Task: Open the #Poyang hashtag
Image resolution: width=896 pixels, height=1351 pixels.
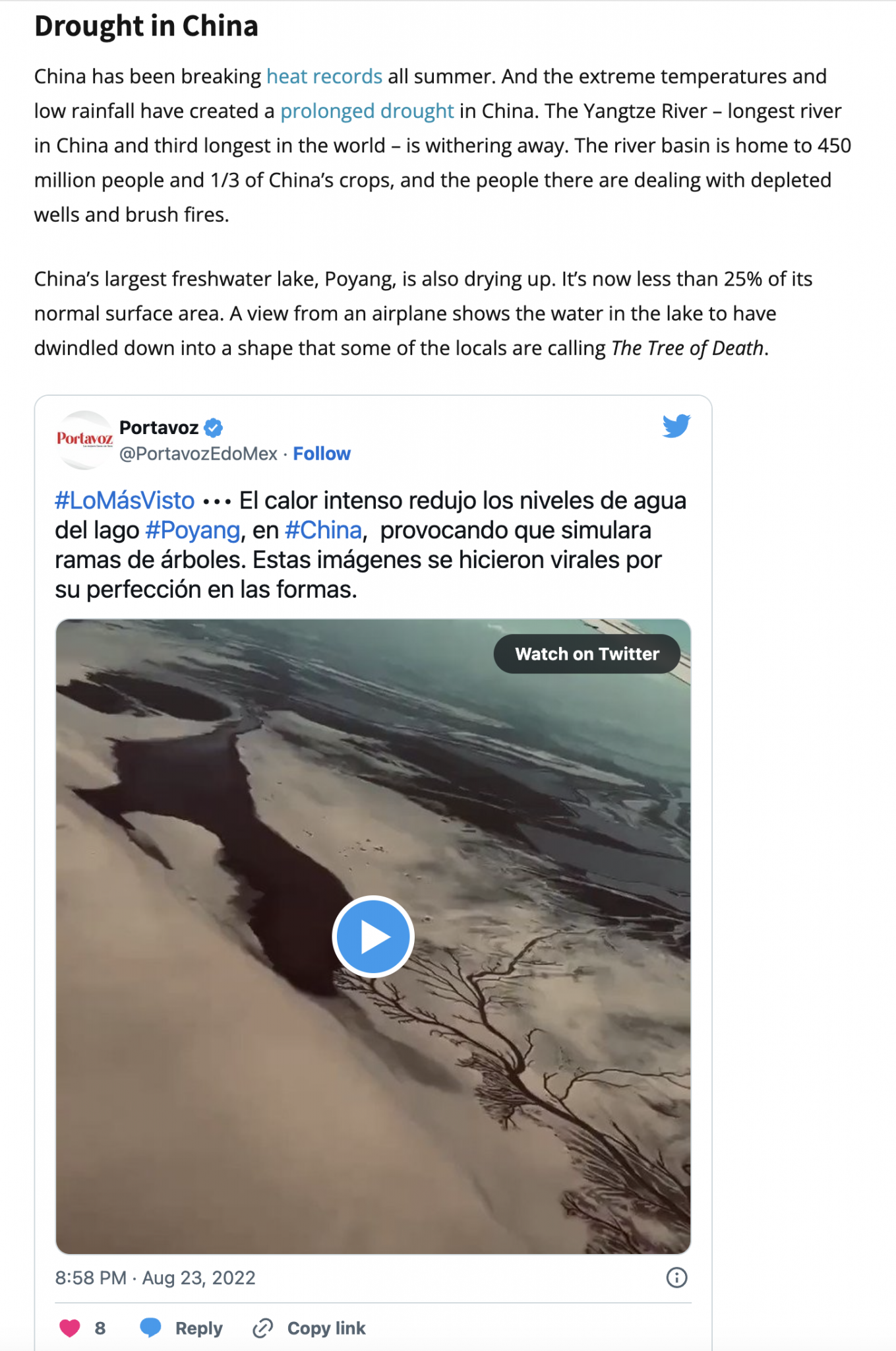Action: 193,530
